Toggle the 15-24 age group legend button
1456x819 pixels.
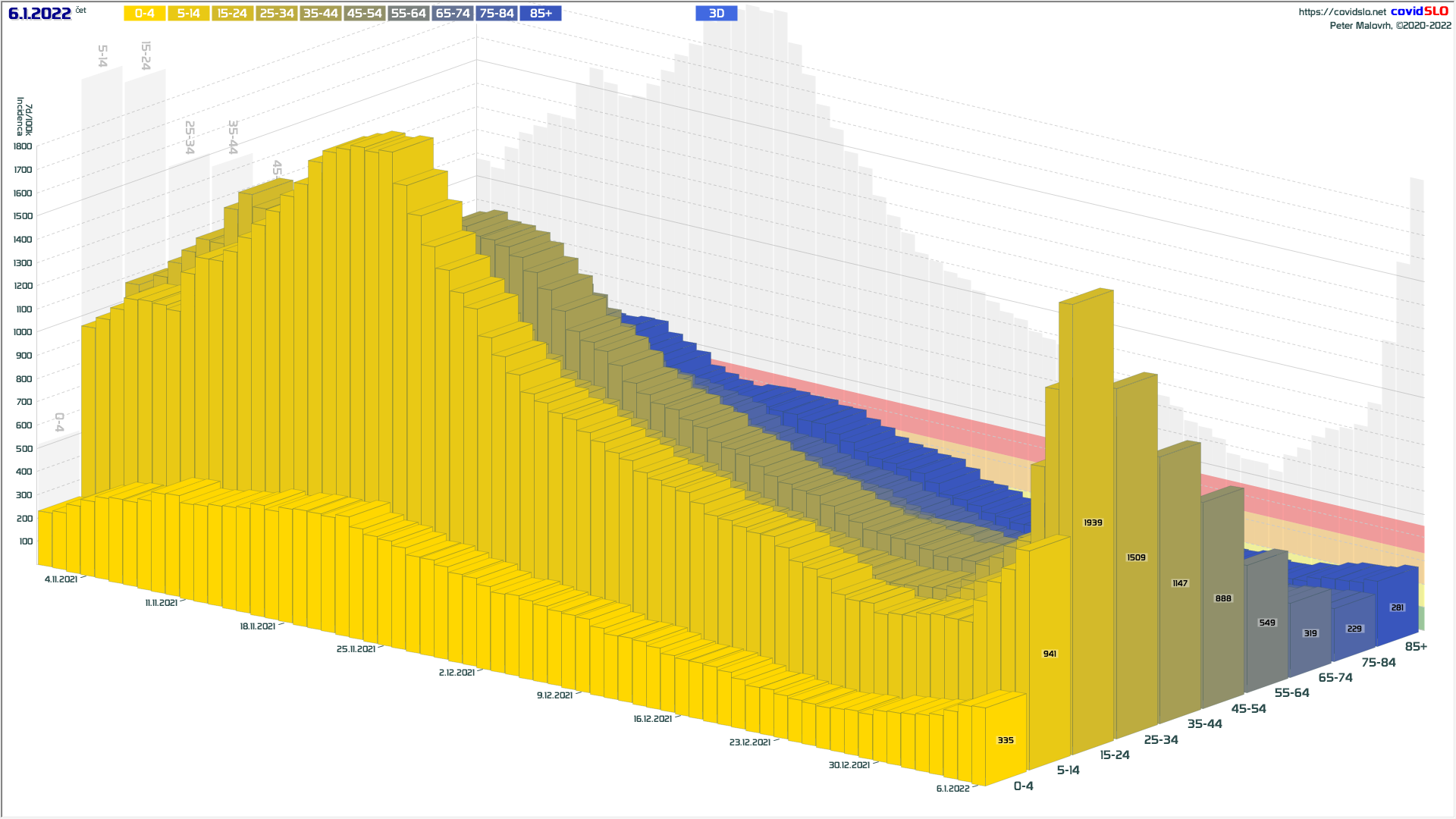232,14
